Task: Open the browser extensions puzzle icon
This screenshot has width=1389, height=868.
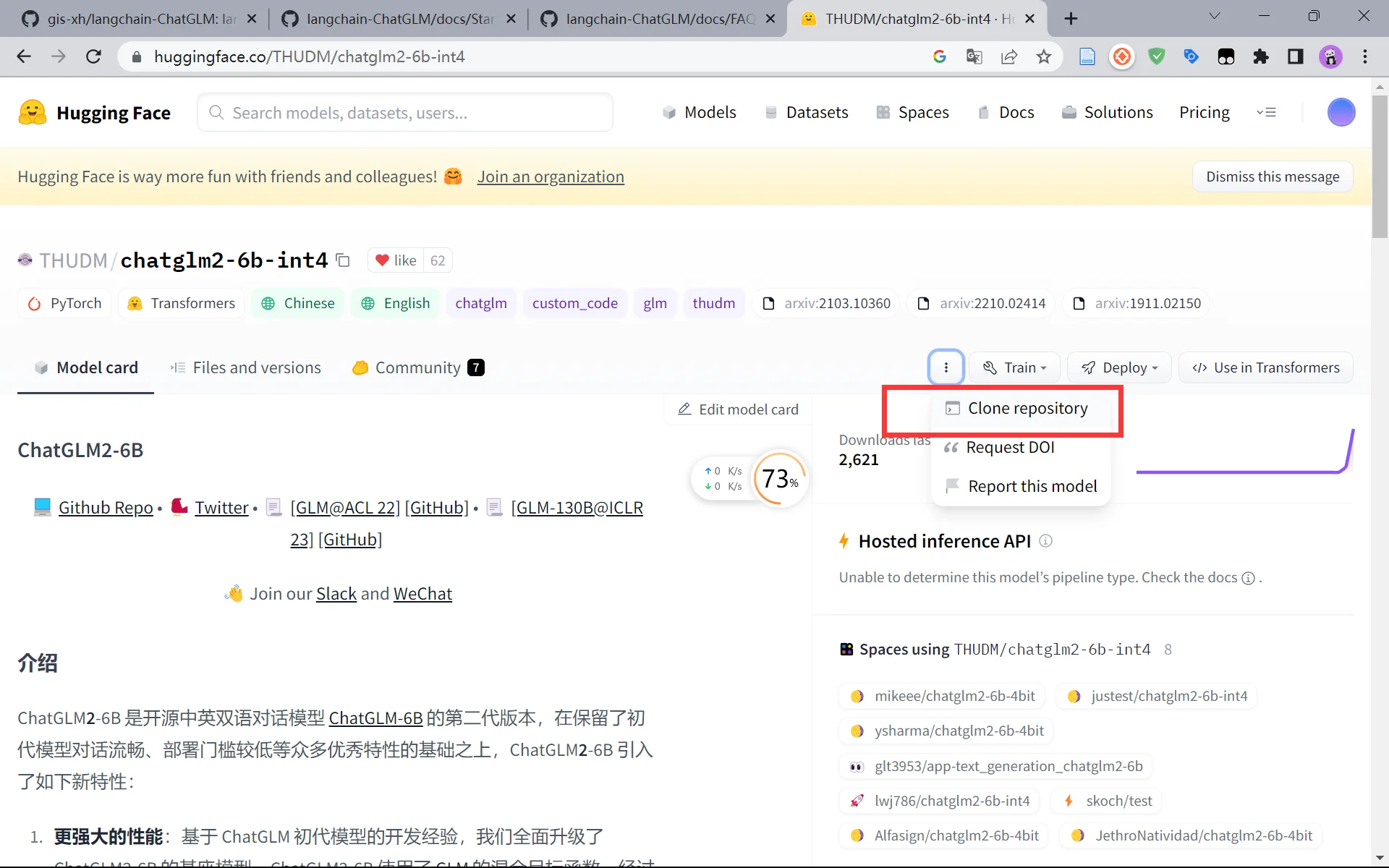Action: coord(1261,56)
